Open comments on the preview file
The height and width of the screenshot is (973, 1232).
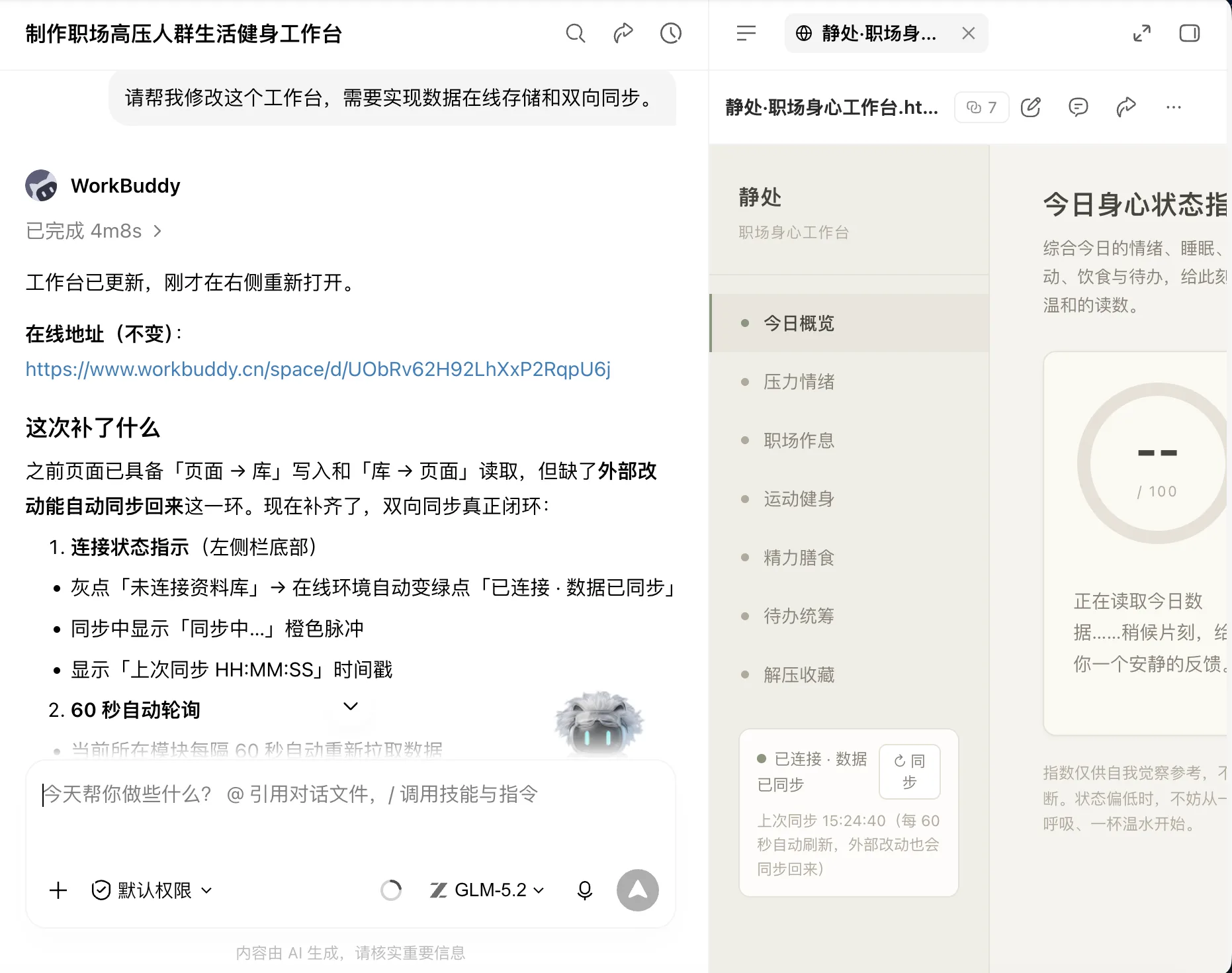pos(1078,107)
